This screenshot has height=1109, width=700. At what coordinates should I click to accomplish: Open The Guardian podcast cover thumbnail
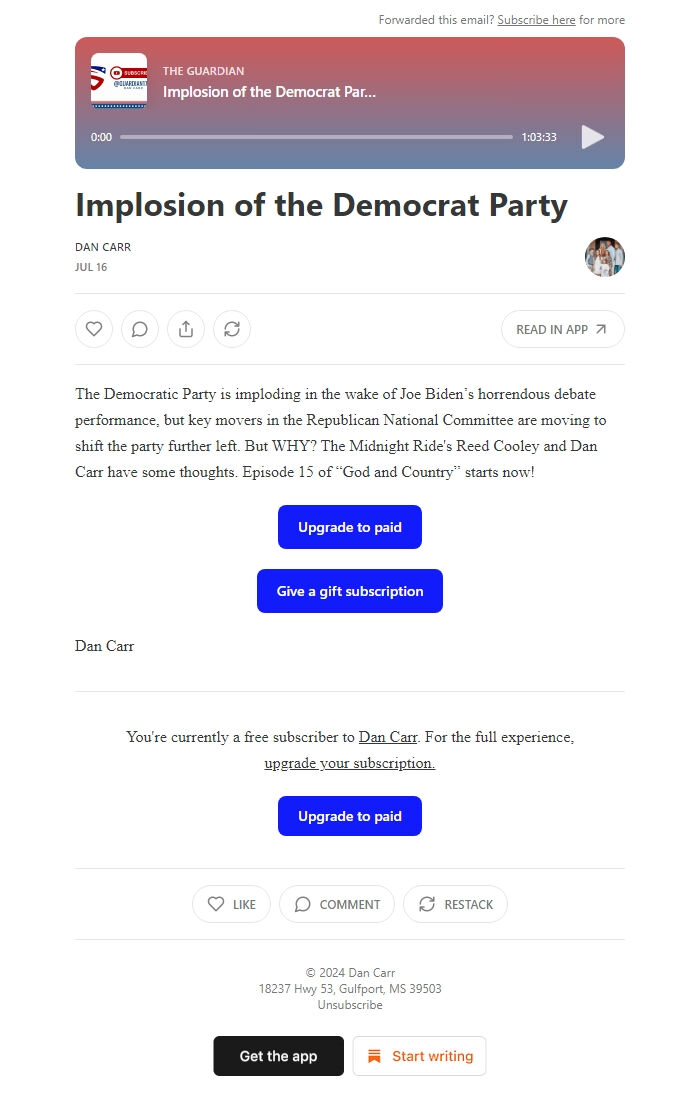[x=118, y=82]
